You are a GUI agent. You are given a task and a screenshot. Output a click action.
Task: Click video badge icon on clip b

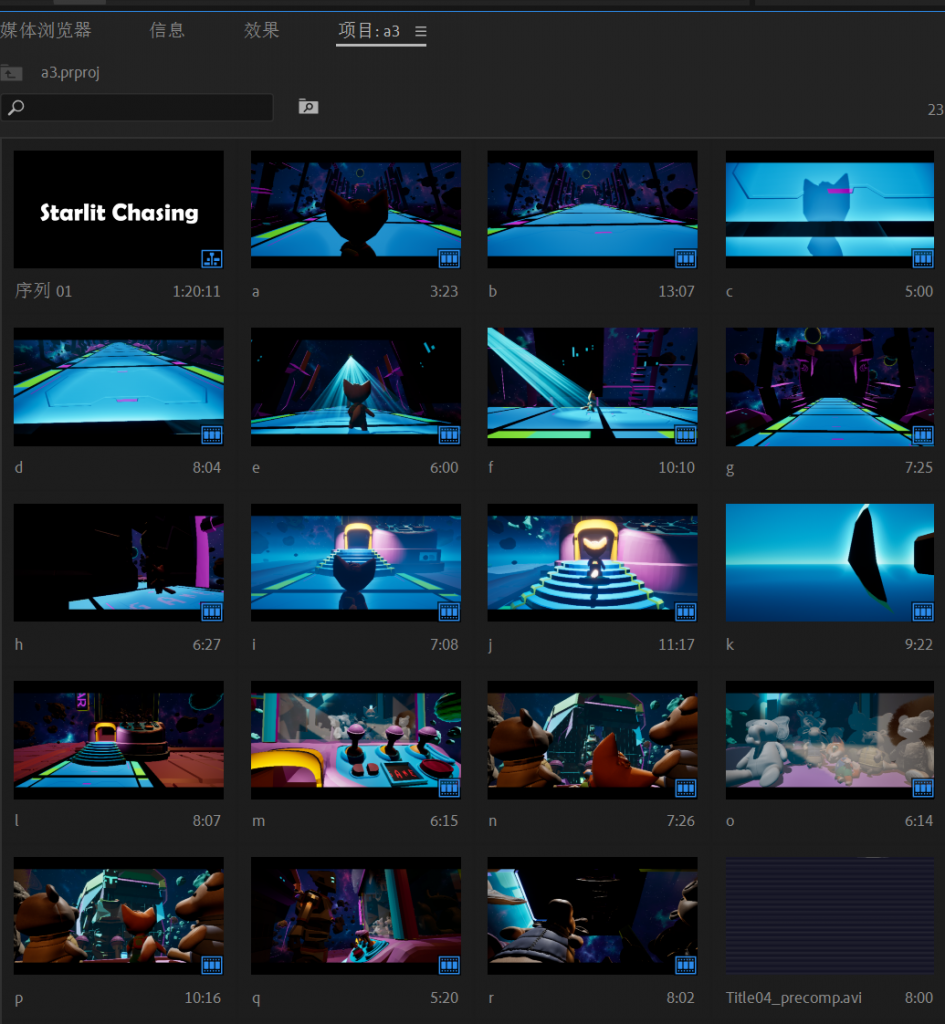[685, 259]
